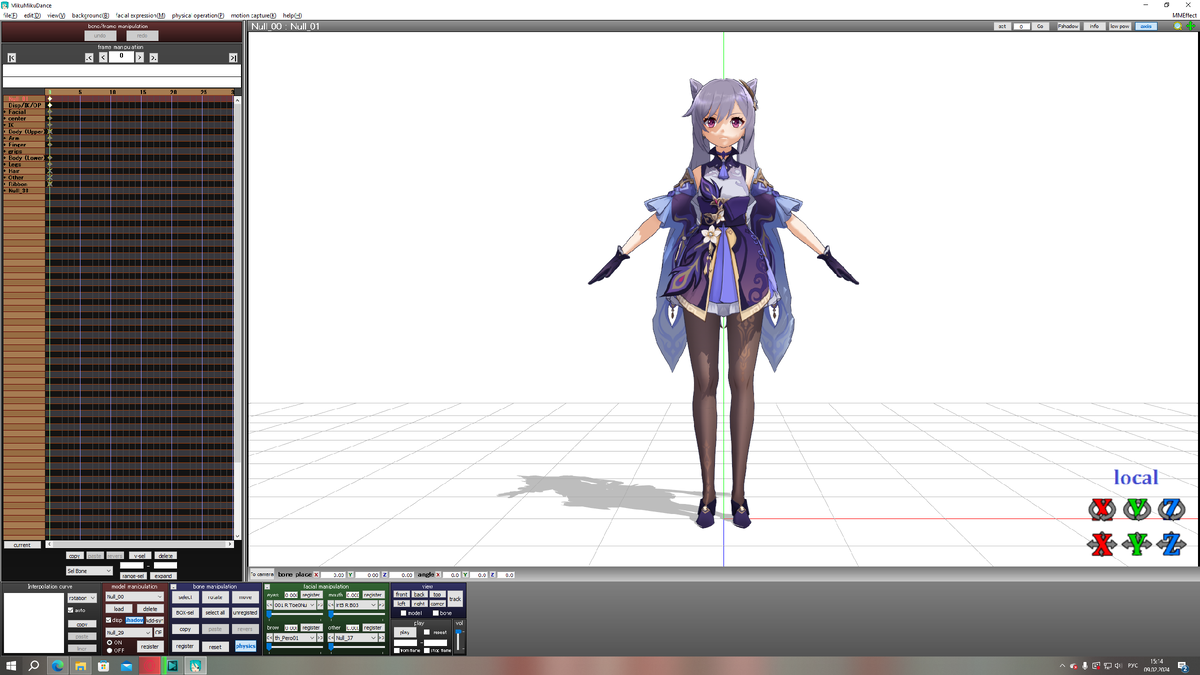The height and width of the screenshot is (675, 1200).
Task: Jump to last frame button
Action: 233,58
